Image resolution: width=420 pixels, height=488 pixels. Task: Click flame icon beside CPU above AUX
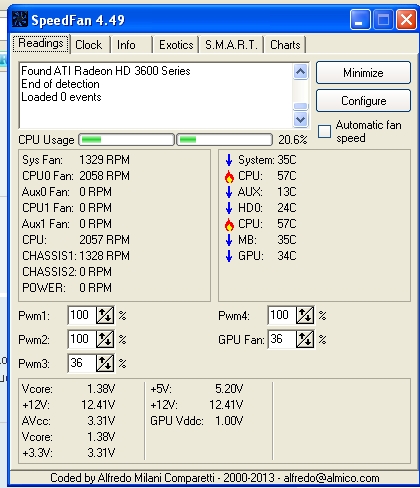tap(229, 176)
